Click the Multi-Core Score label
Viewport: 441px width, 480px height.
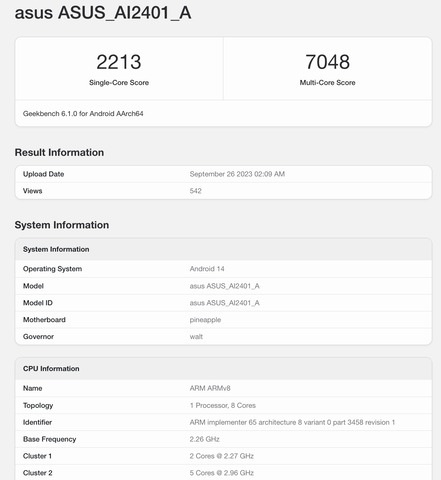click(327, 83)
